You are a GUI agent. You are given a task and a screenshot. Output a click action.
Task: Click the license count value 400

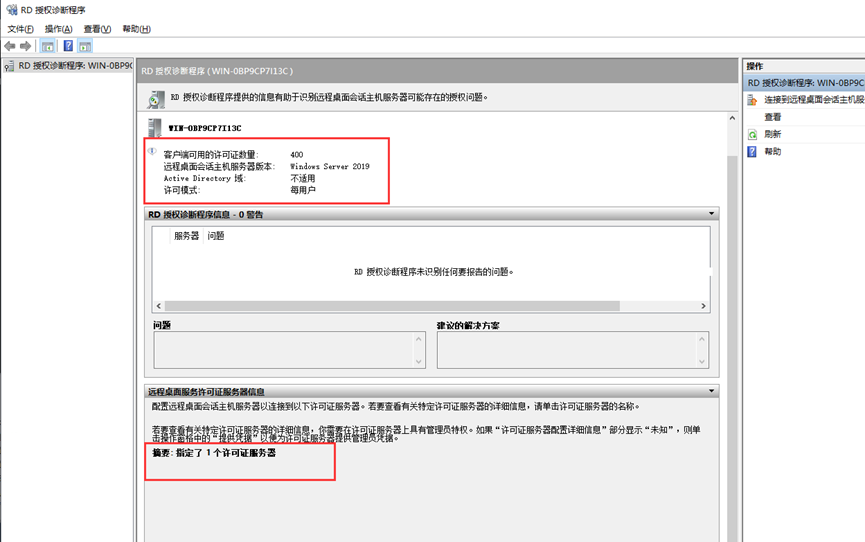click(297, 155)
